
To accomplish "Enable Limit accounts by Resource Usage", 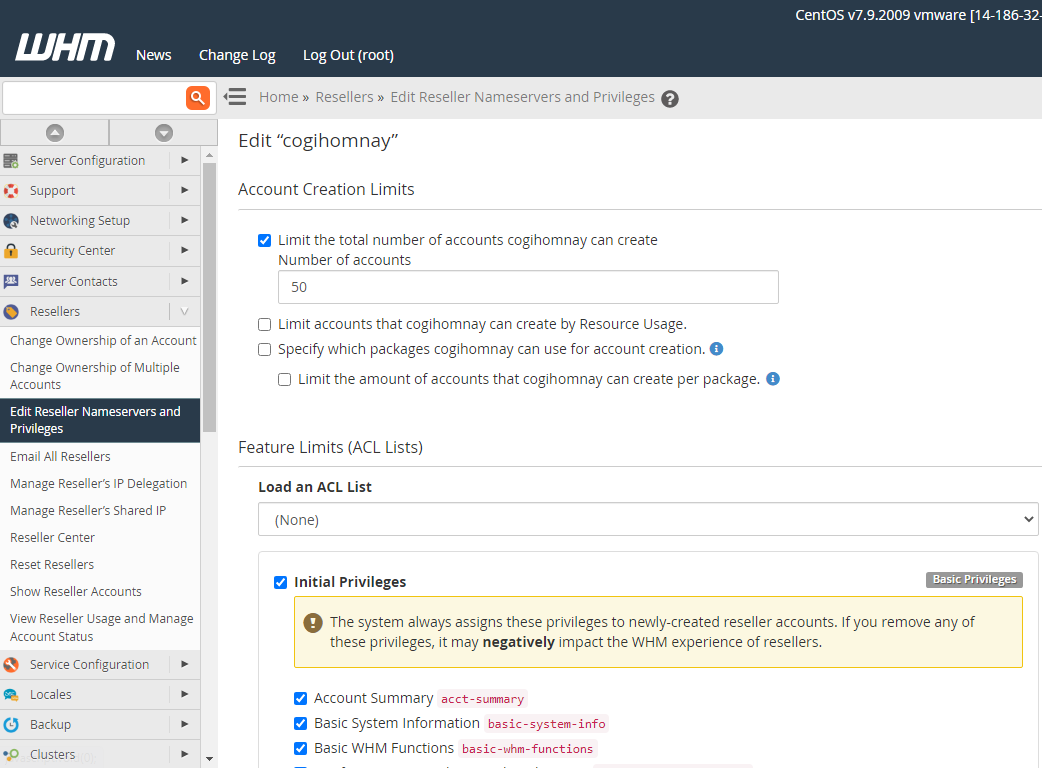I will point(265,324).
